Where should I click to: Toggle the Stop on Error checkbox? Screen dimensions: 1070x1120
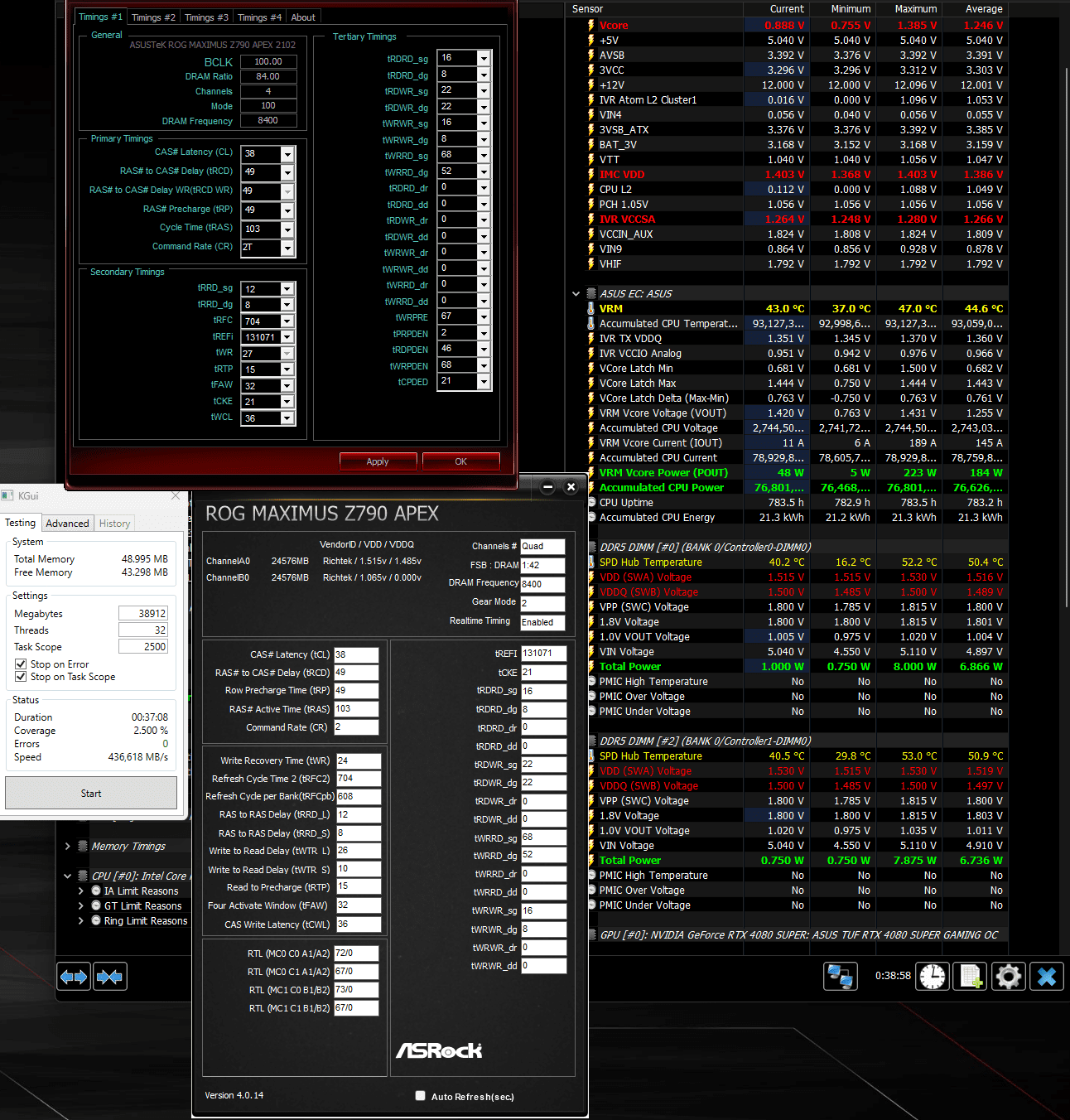coord(21,664)
